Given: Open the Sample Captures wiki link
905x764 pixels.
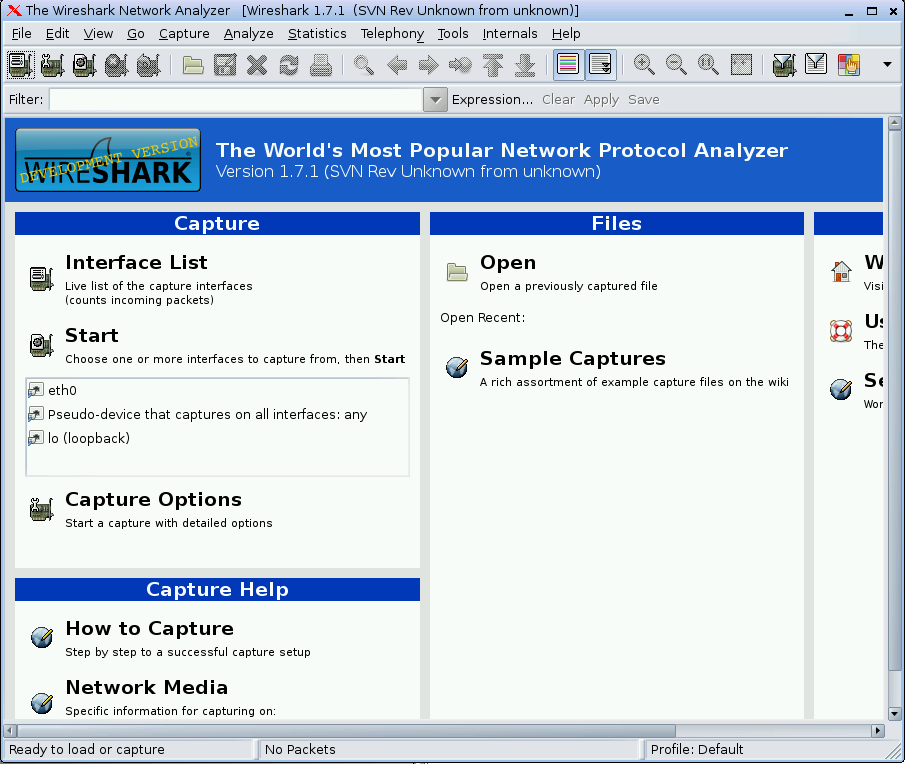Looking at the screenshot, I should 573,358.
